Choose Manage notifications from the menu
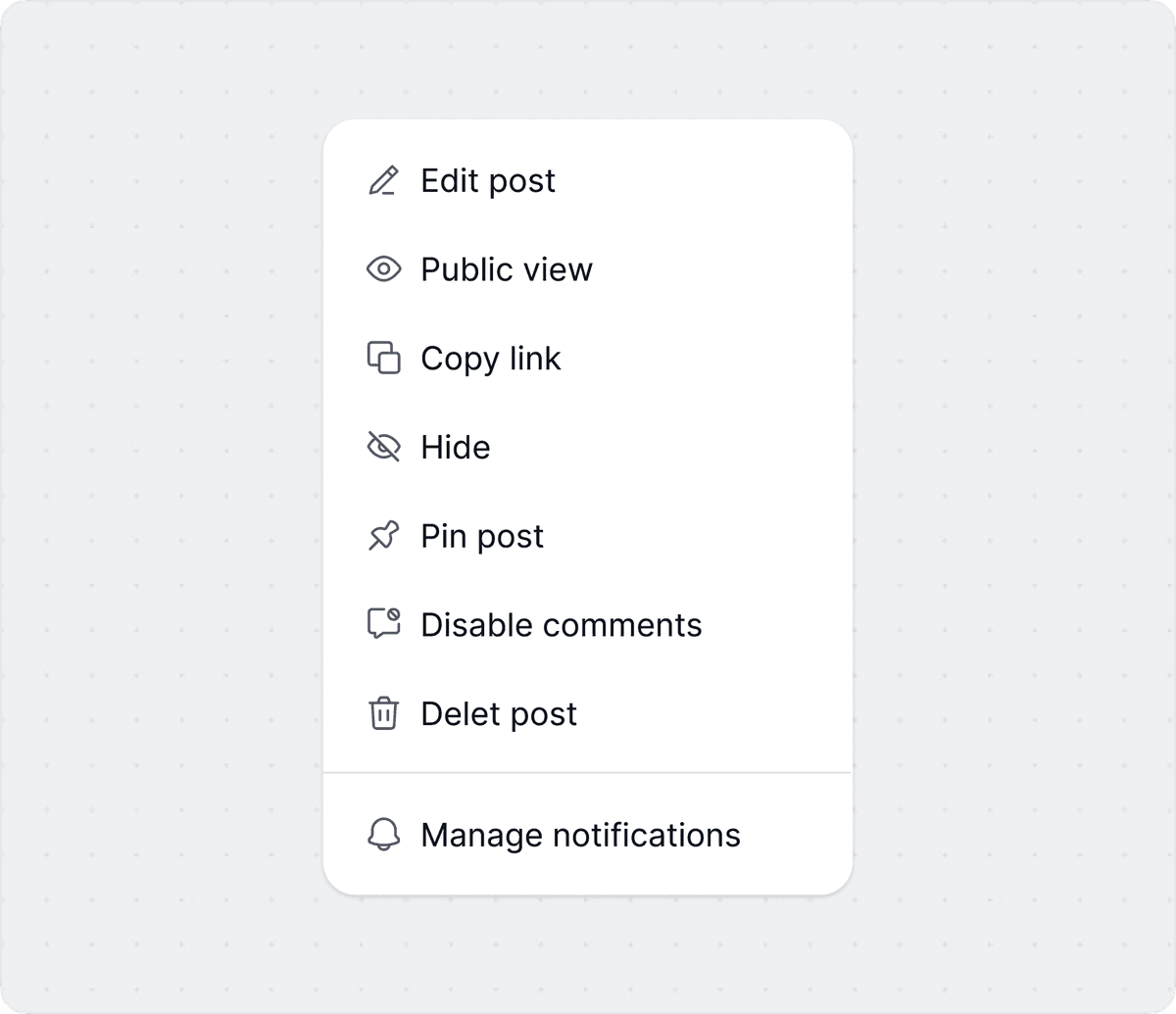Screen dimensions: 1176x1014 579,835
